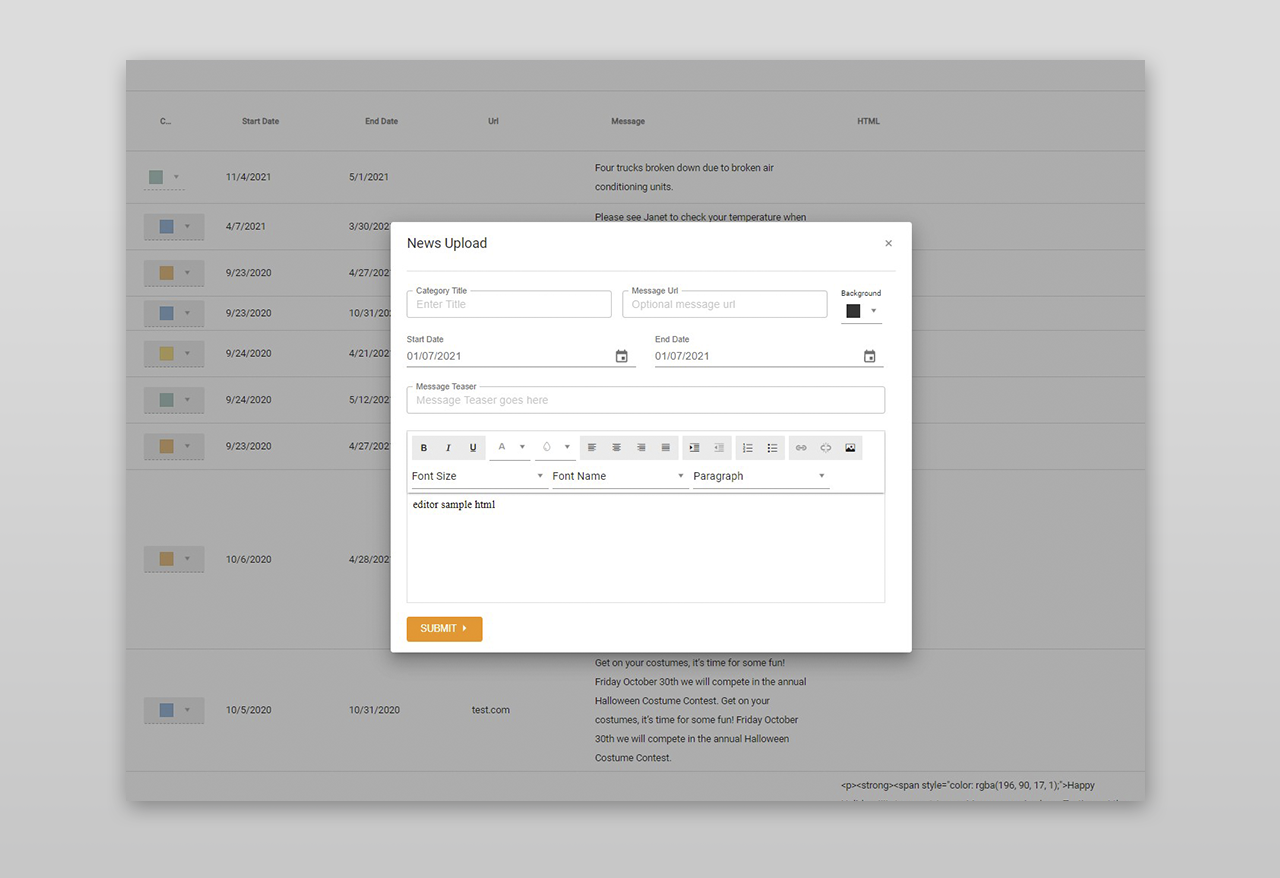Sort by the Url column header
1280x878 pixels.
tap(493, 121)
